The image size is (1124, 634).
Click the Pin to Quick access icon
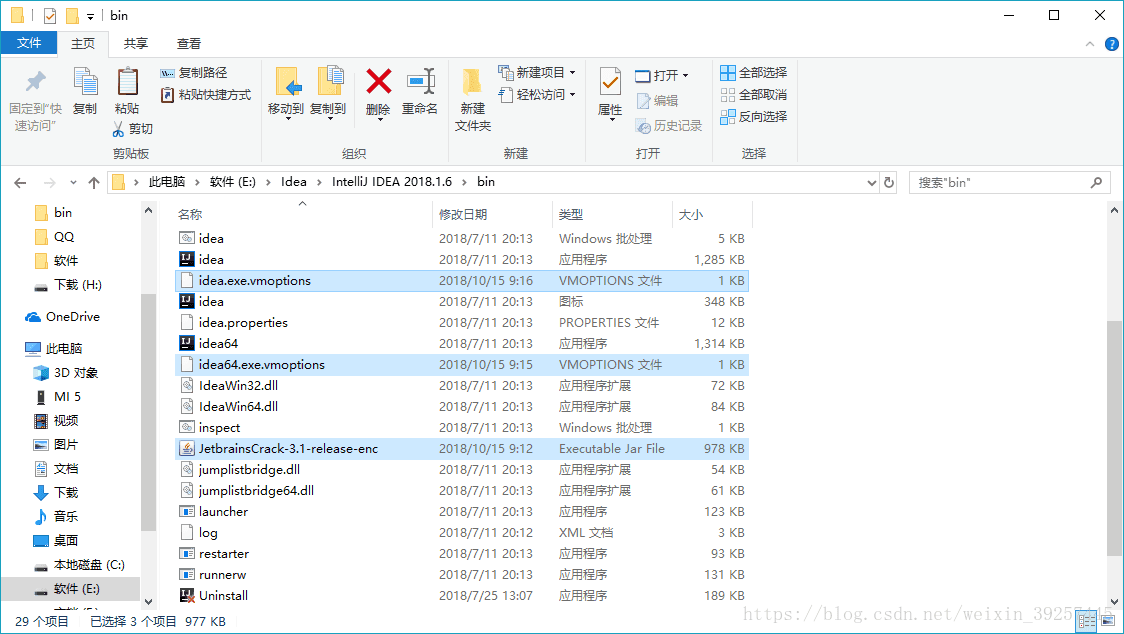tap(35, 82)
